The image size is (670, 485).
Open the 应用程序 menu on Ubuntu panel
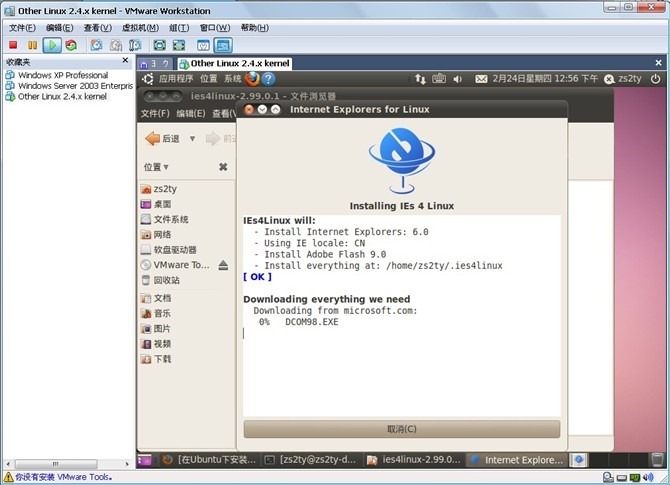click(x=176, y=79)
